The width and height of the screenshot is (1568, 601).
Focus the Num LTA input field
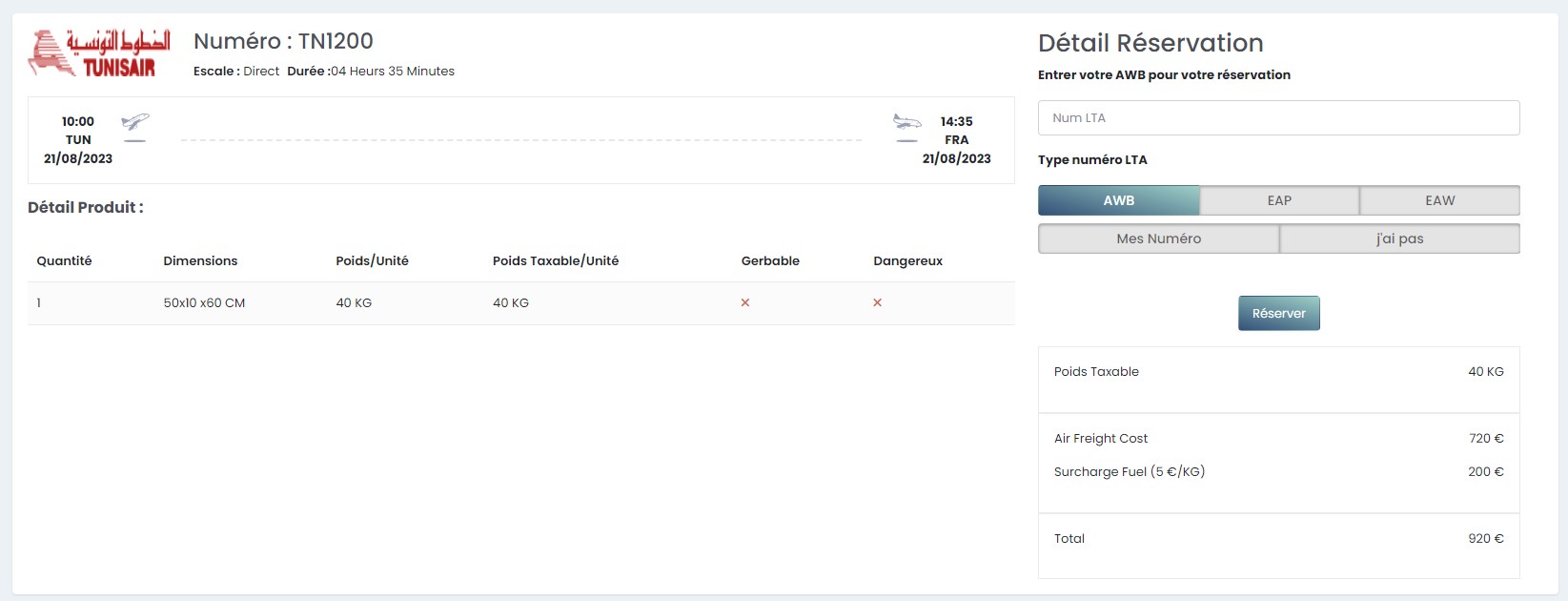[1278, 118]
